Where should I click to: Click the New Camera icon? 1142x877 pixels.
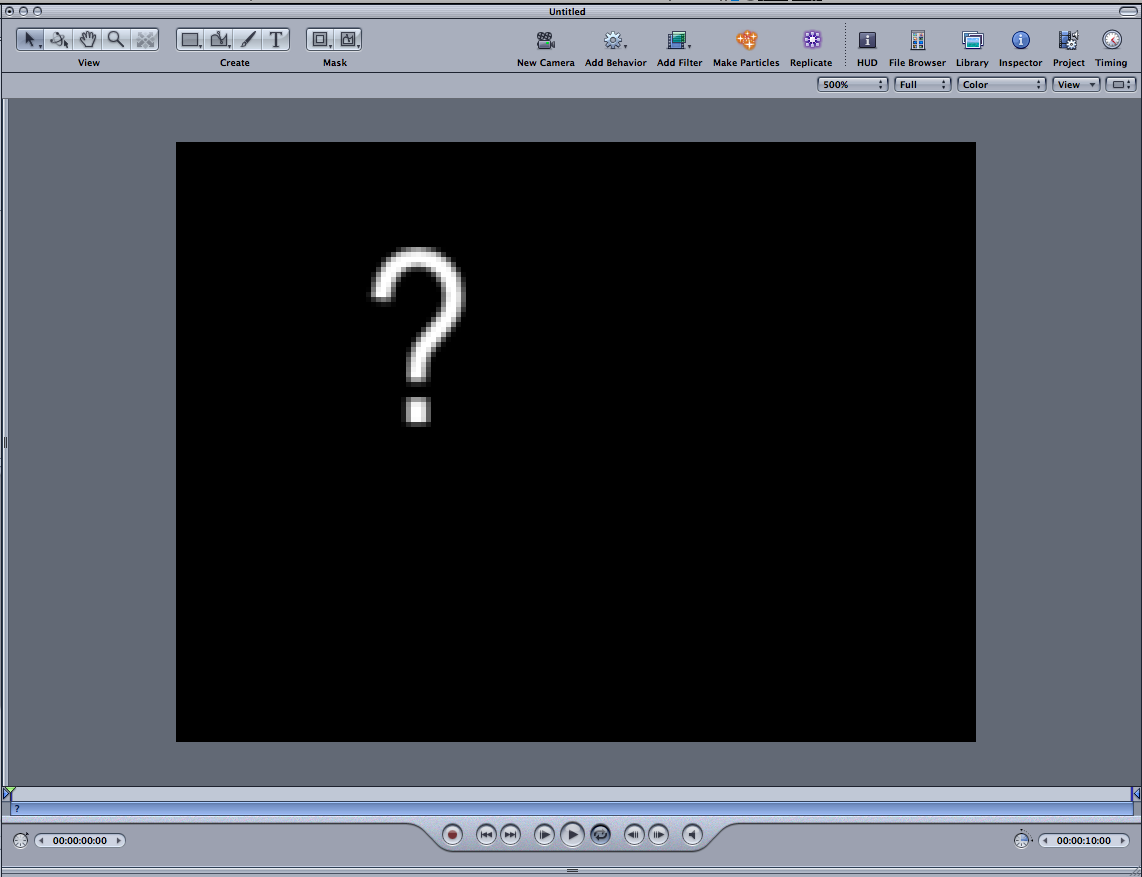click(x=545, y=41)
